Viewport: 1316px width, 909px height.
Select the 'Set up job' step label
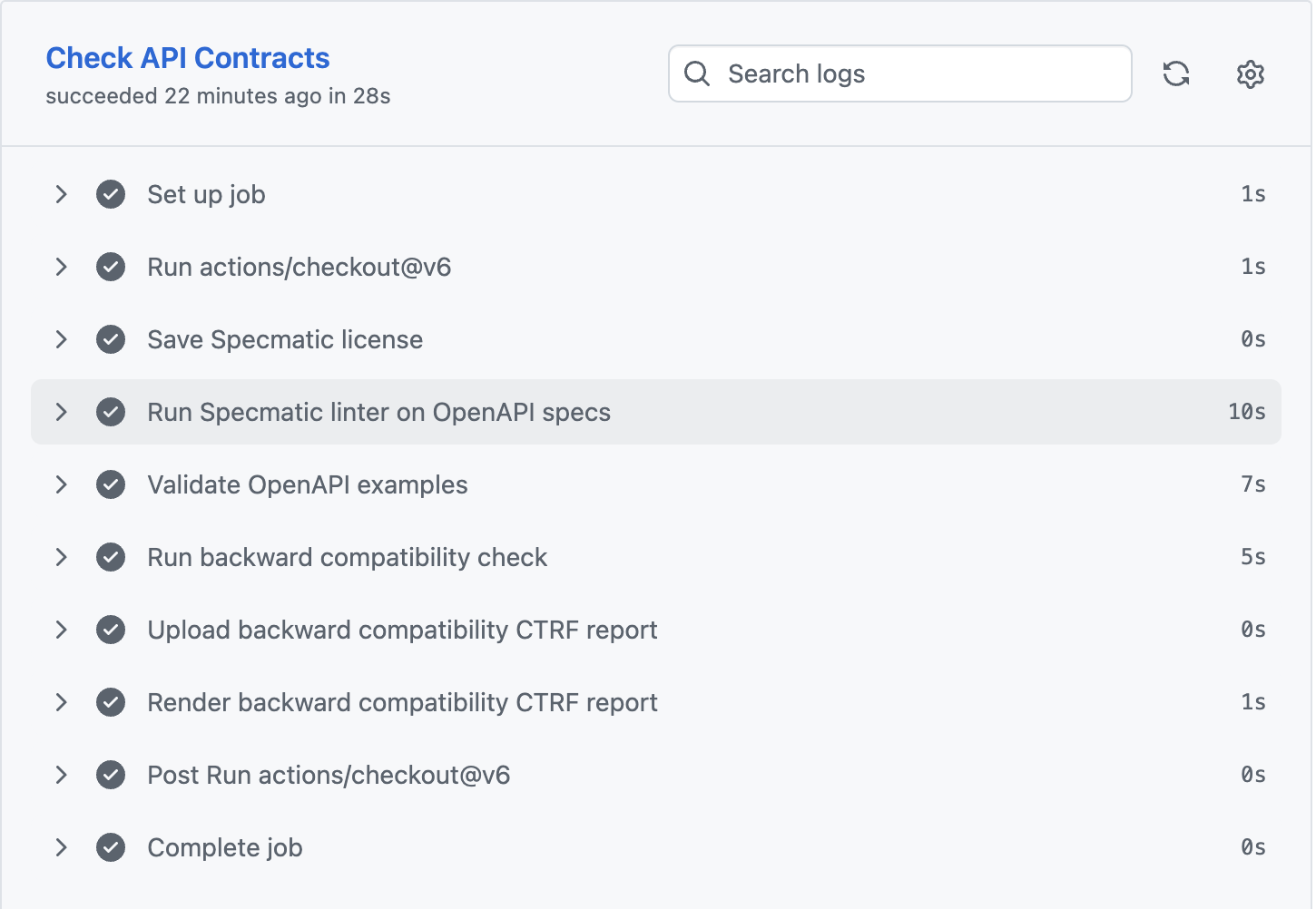(x=206, y=195)
